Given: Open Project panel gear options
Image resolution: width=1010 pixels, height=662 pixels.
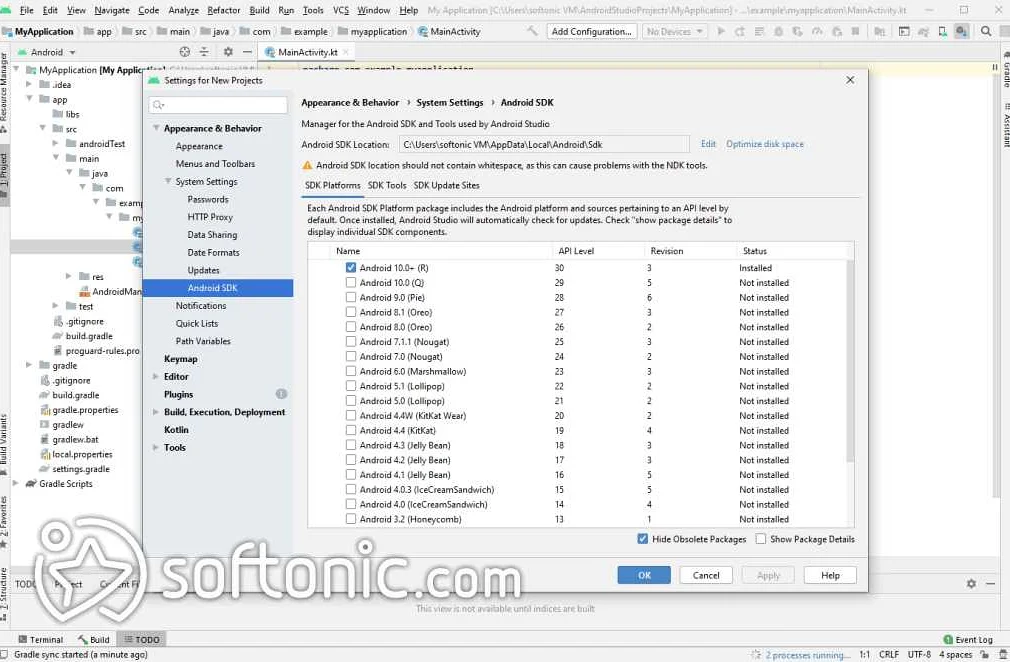Looking at the screenshot, I should pos(228,52).
